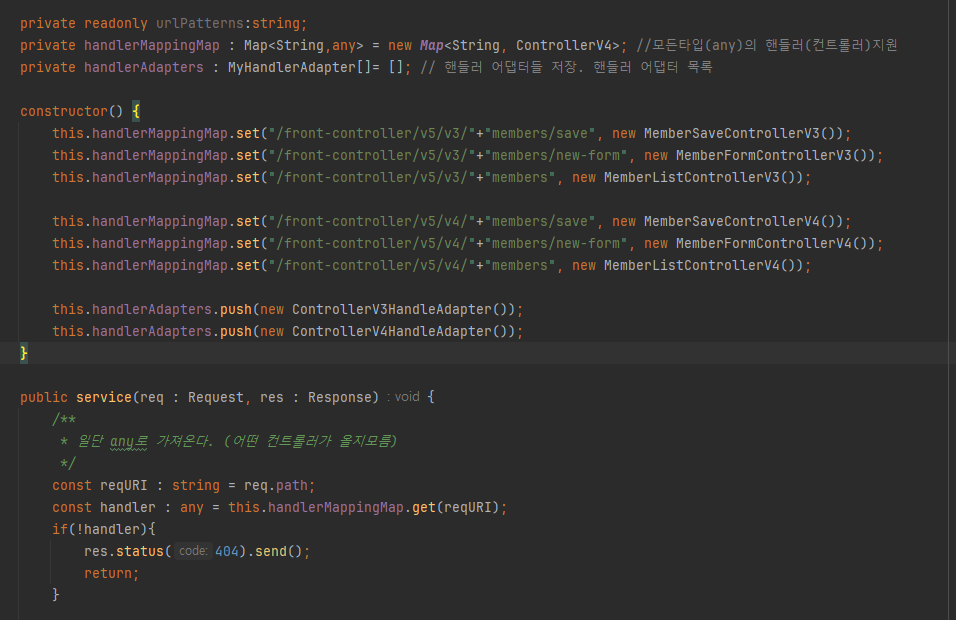Screen dimensions: 956x620
Task: Click the Korean comment after ControllerV4>
Action: [x=767, y=45]
